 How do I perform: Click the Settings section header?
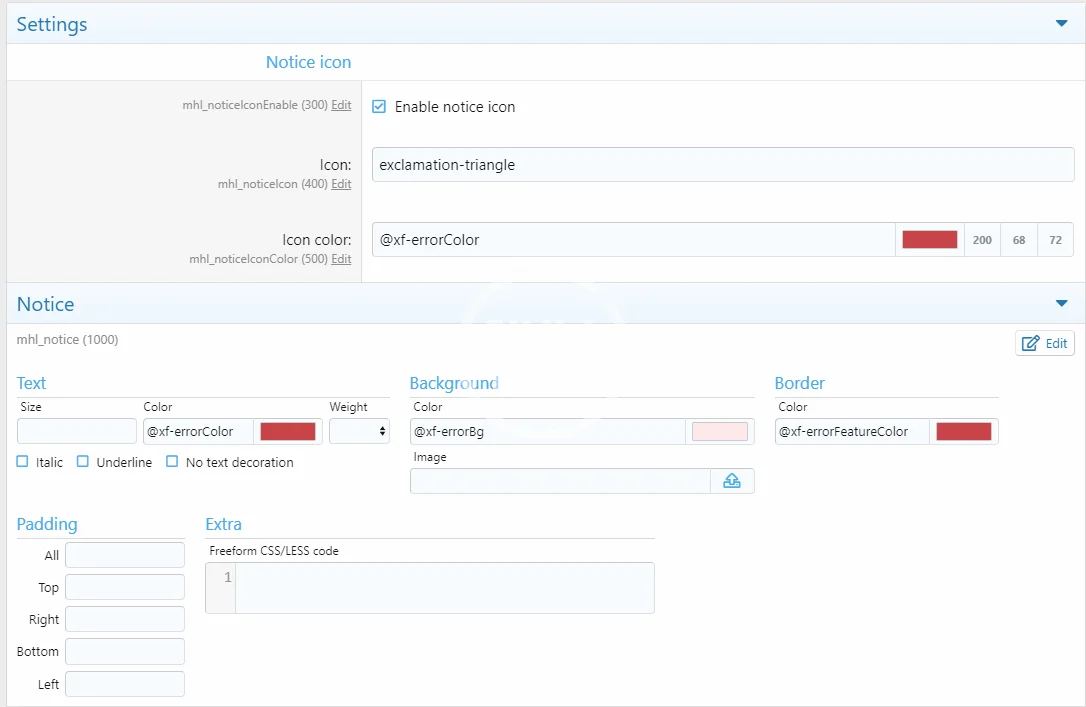pos(546,24)
